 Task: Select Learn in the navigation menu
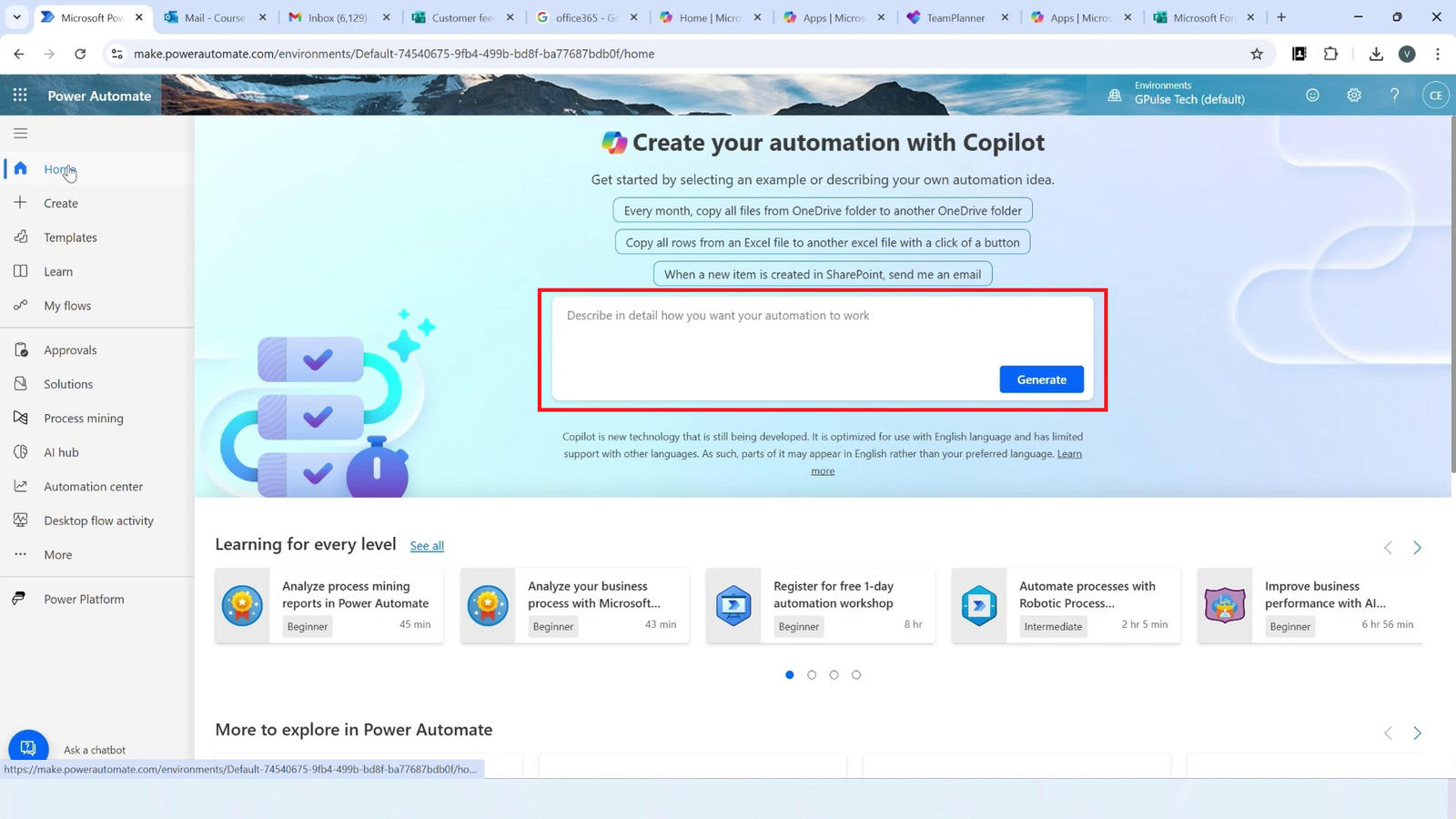[57, 271]
